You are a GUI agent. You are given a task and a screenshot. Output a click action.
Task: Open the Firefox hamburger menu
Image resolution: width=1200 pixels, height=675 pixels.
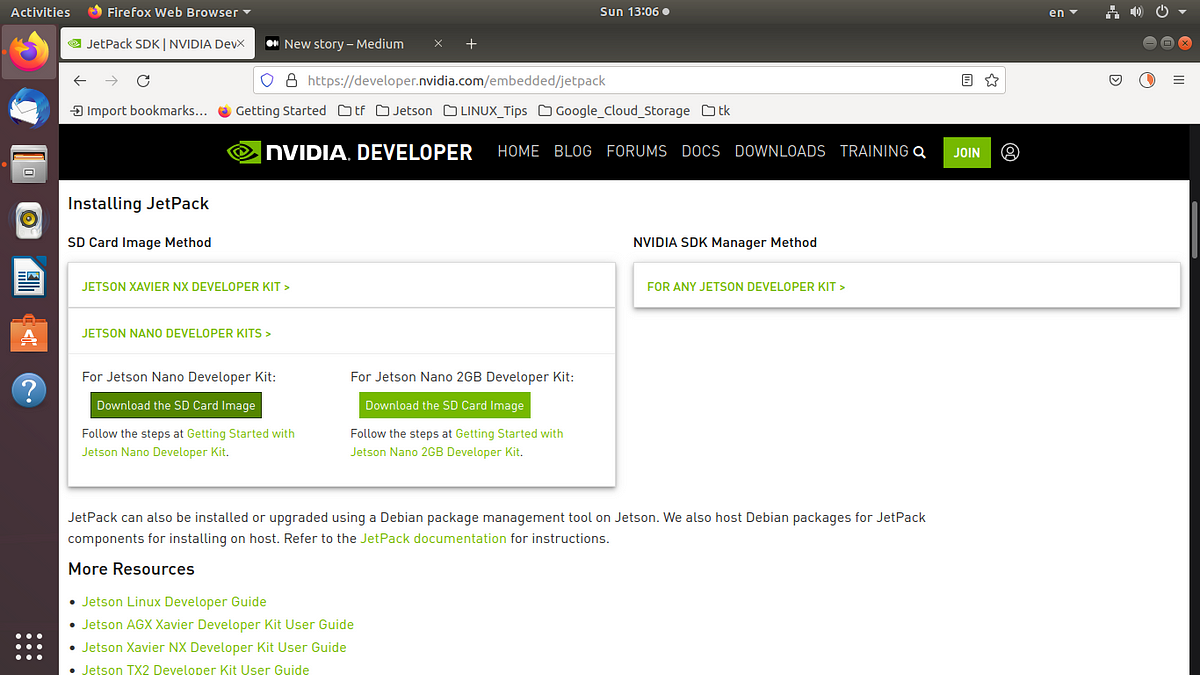click(1178, 80)
